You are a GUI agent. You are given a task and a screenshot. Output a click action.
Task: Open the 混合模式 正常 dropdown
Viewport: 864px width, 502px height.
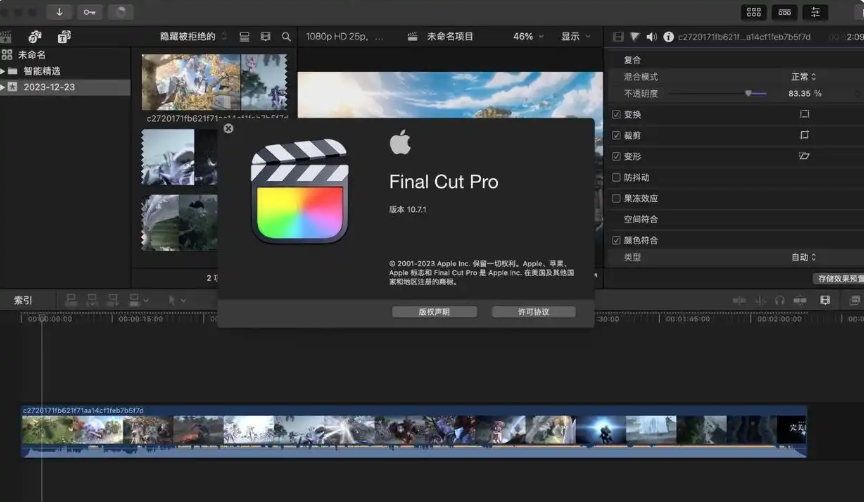[x=803, y=77]
